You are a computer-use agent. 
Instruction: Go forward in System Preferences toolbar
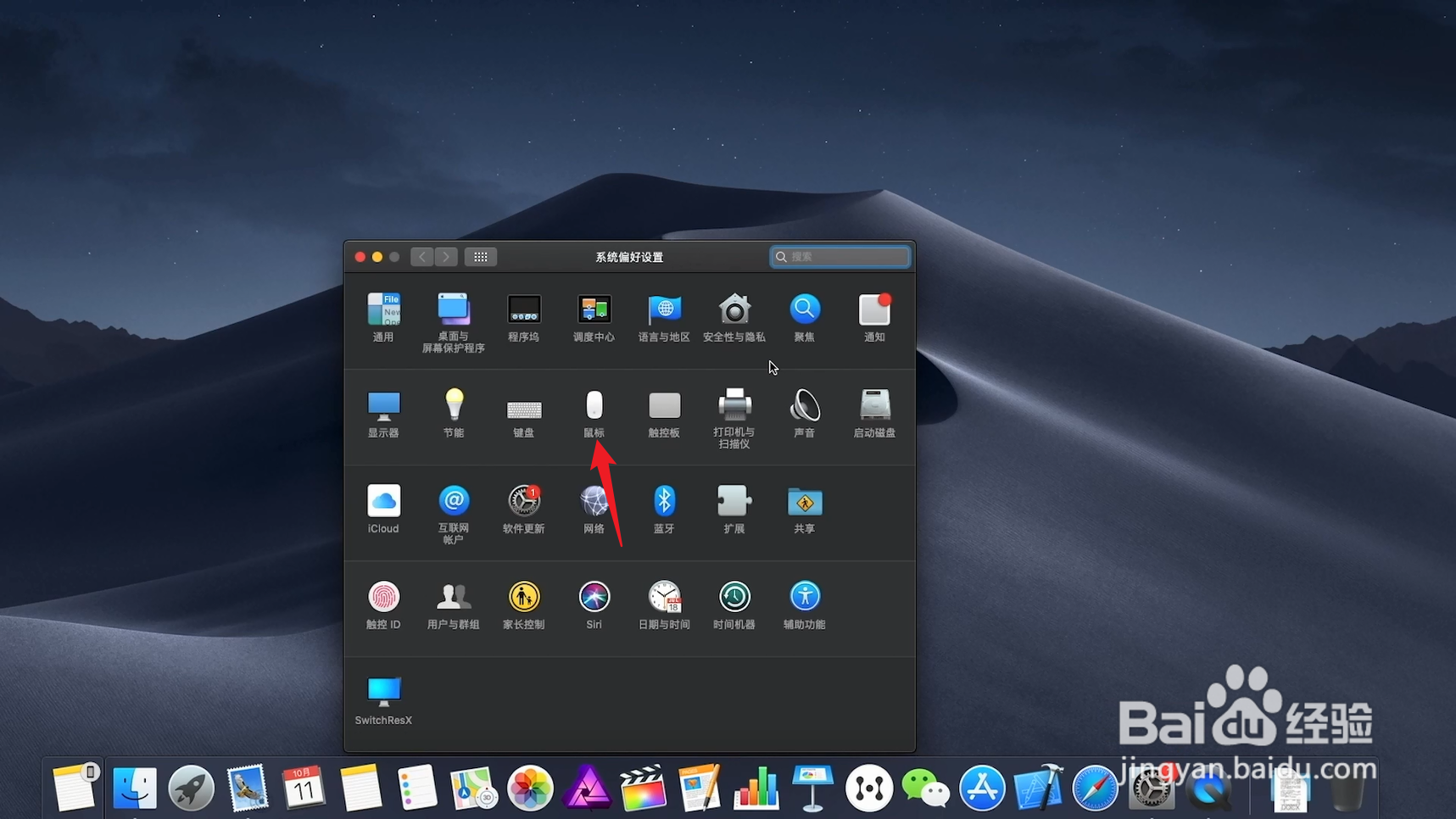[446, 257]
